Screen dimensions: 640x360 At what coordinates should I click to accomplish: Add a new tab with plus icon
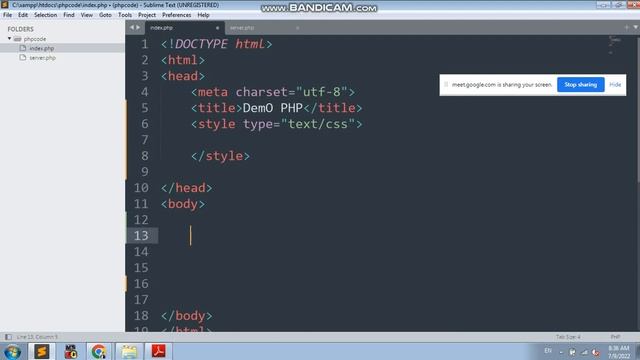click(627, 27)
